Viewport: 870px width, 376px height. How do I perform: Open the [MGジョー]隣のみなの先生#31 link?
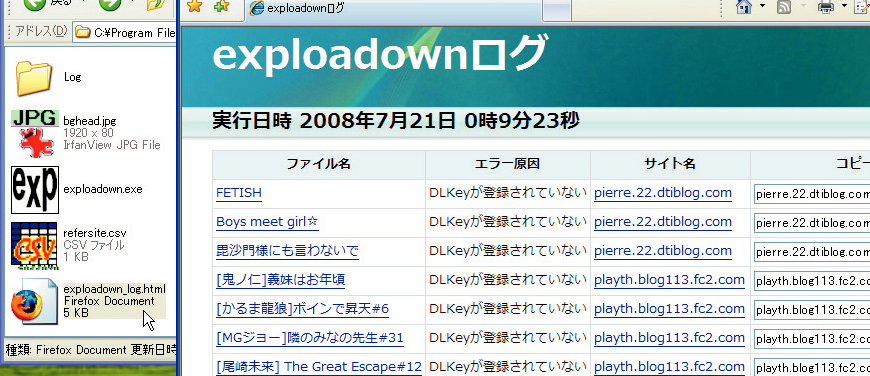(x=310, y=338)
